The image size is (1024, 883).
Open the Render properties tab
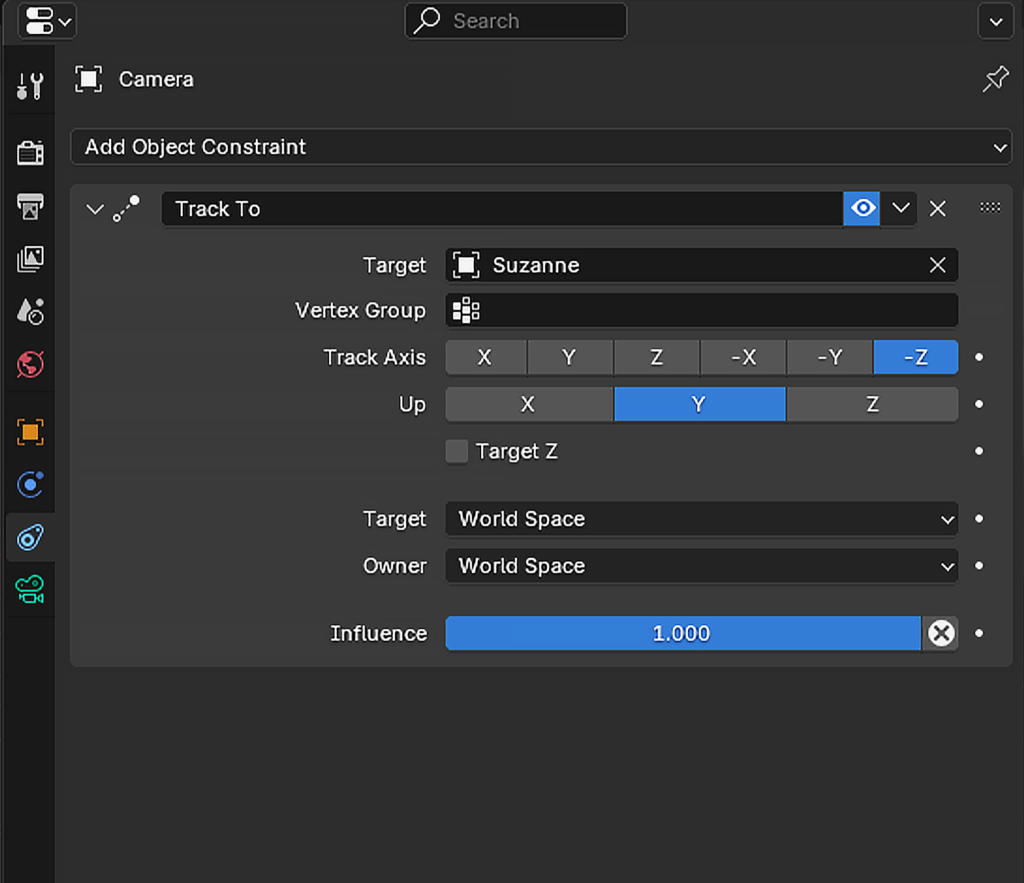tap(30, 153)
